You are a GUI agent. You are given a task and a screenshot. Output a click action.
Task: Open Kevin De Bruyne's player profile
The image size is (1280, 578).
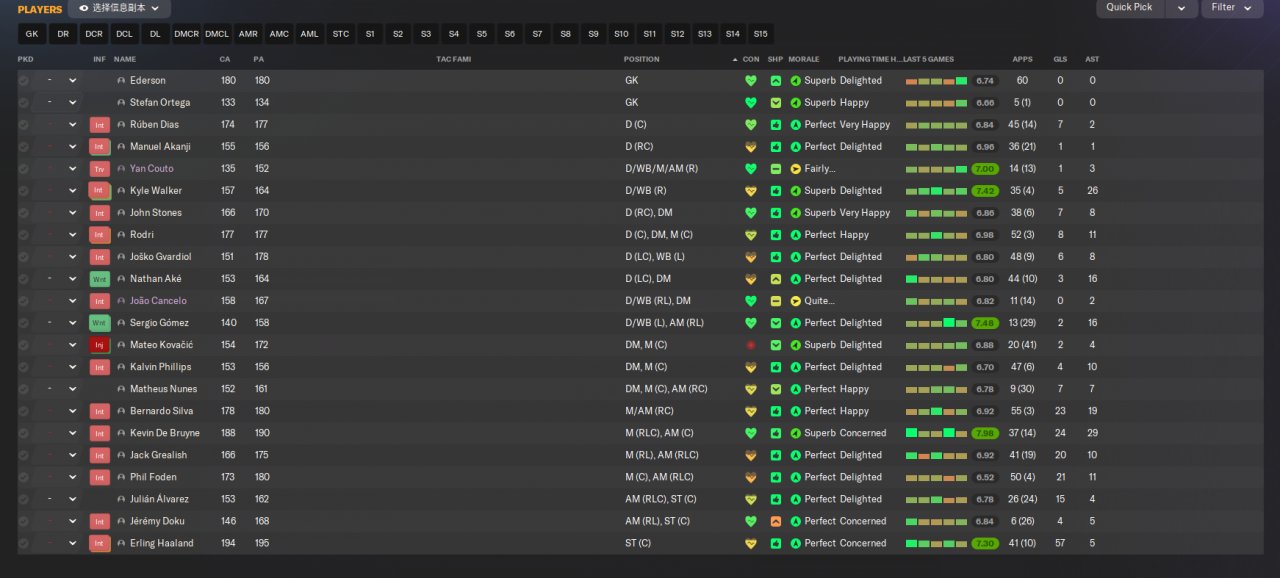click(165, 433)
